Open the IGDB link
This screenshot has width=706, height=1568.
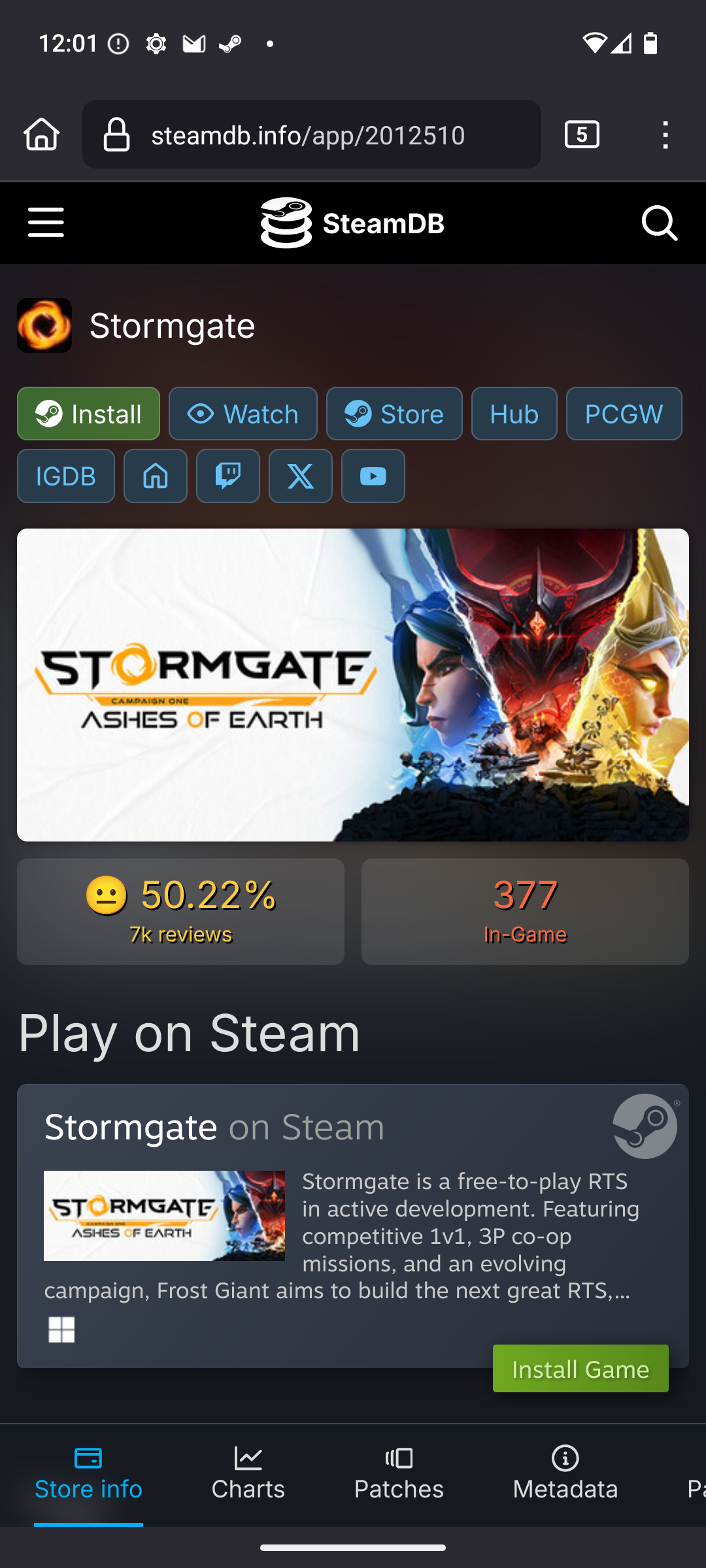66,476
